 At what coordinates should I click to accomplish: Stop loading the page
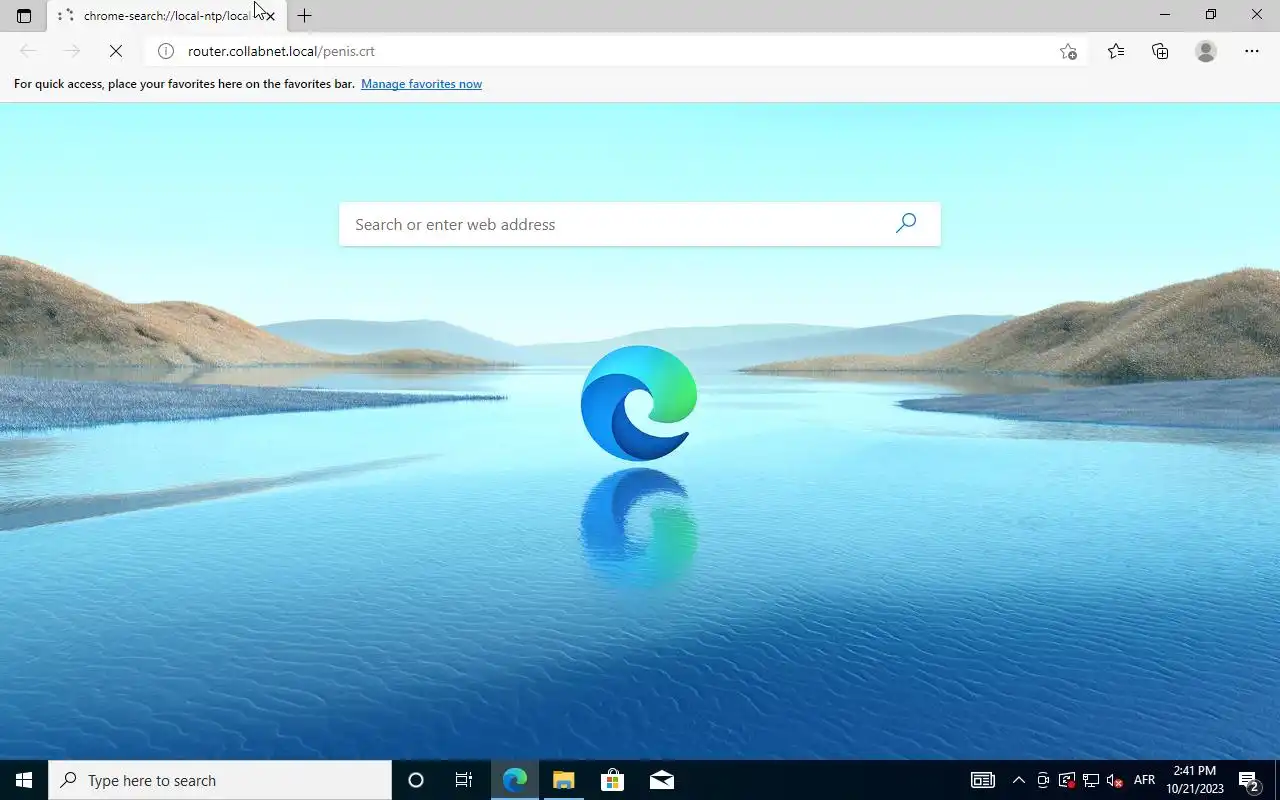(116, 51)
